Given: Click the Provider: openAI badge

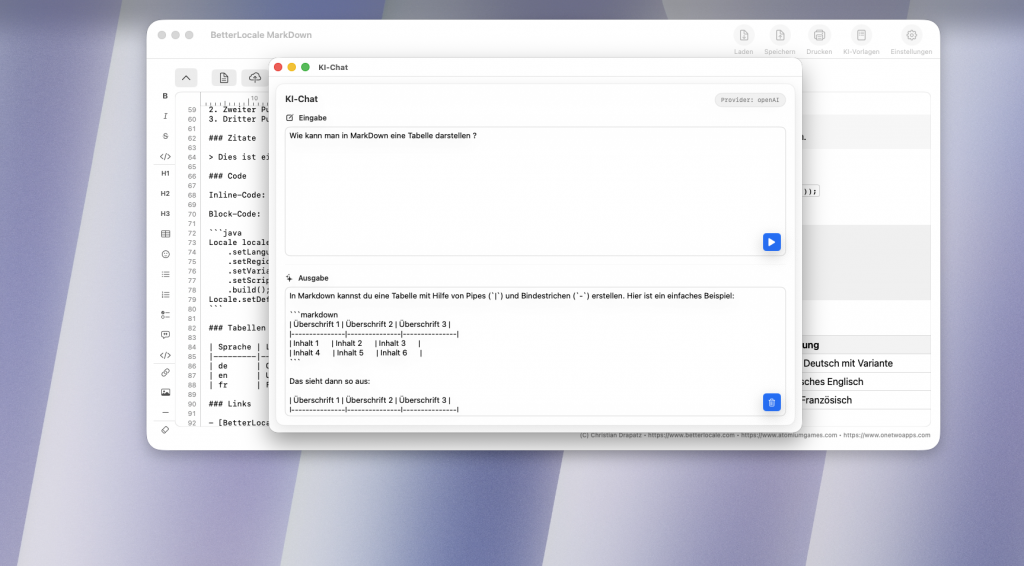Looking at the screenshot, I should [x=750, y=100].
